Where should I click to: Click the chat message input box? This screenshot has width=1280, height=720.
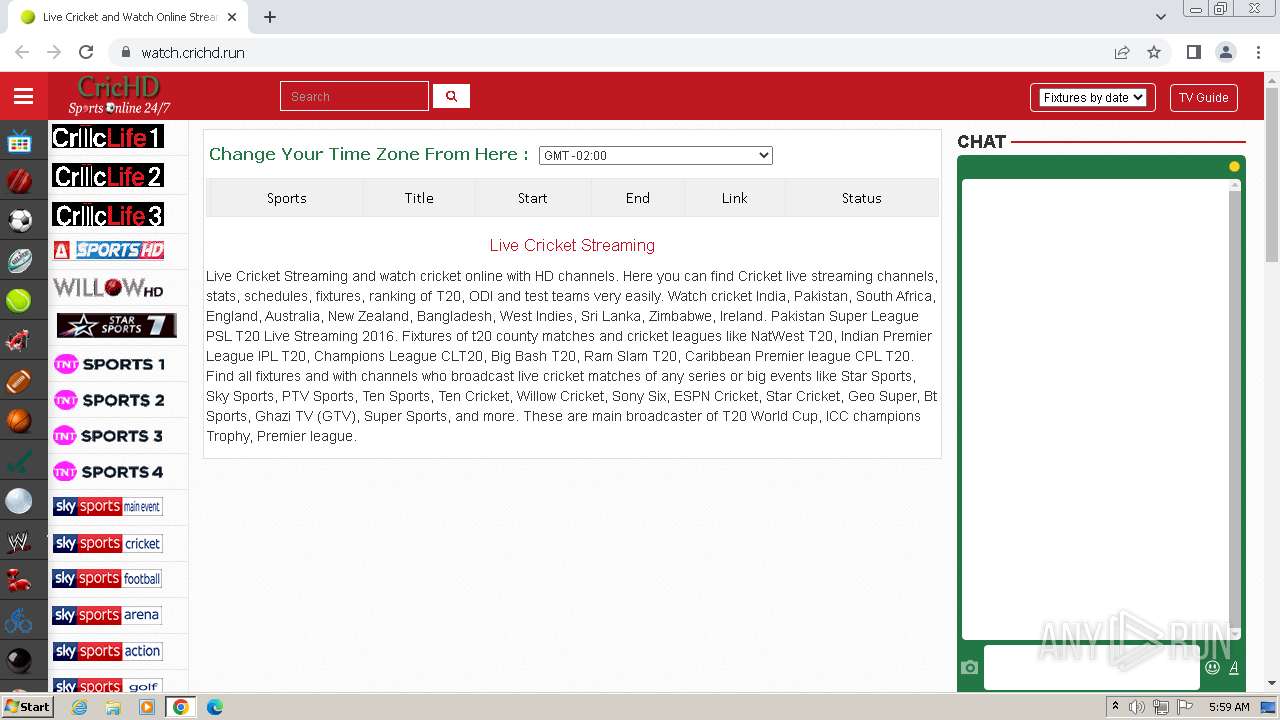[x=1091, y=667]
